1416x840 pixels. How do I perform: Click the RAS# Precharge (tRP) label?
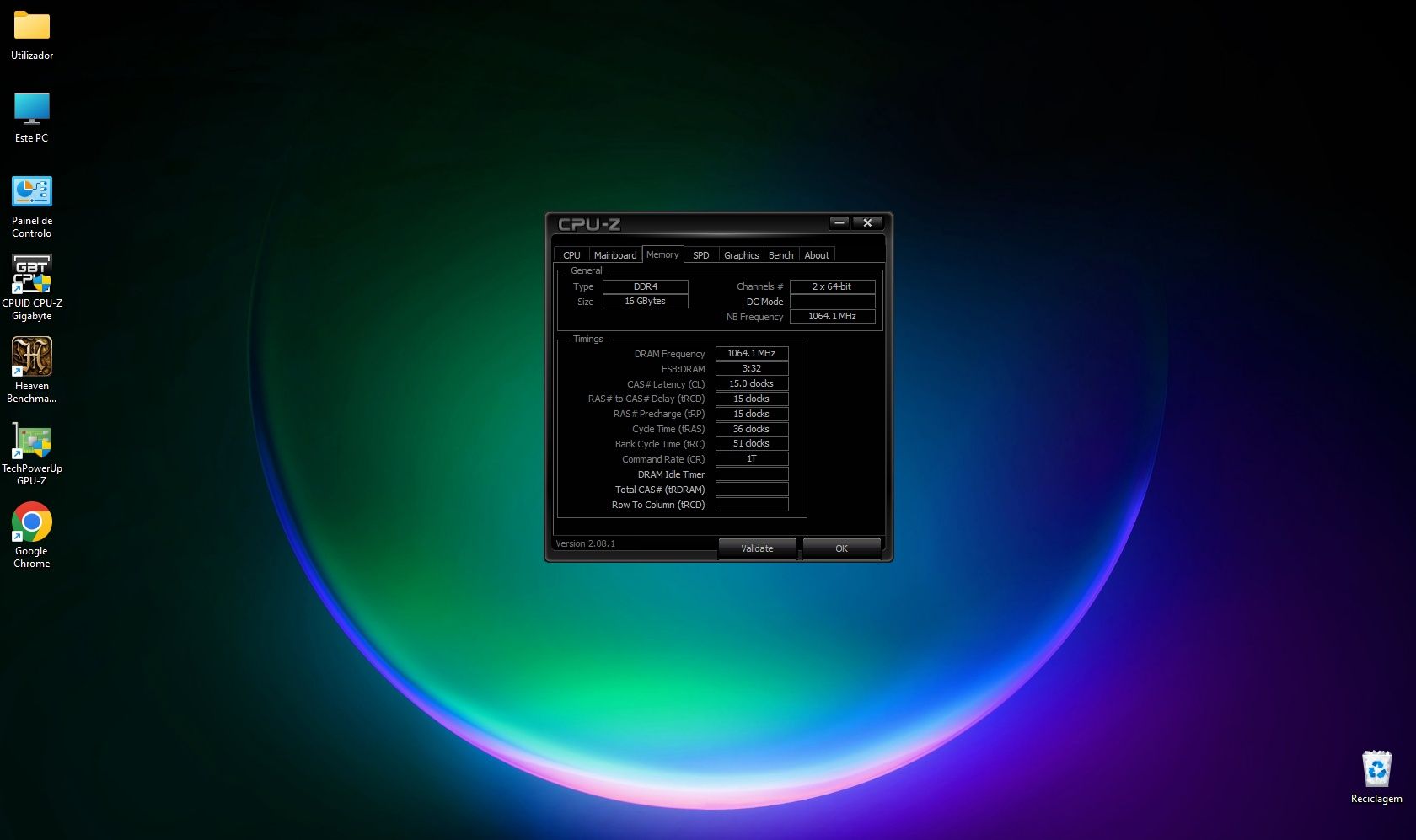tap(659, 415)
